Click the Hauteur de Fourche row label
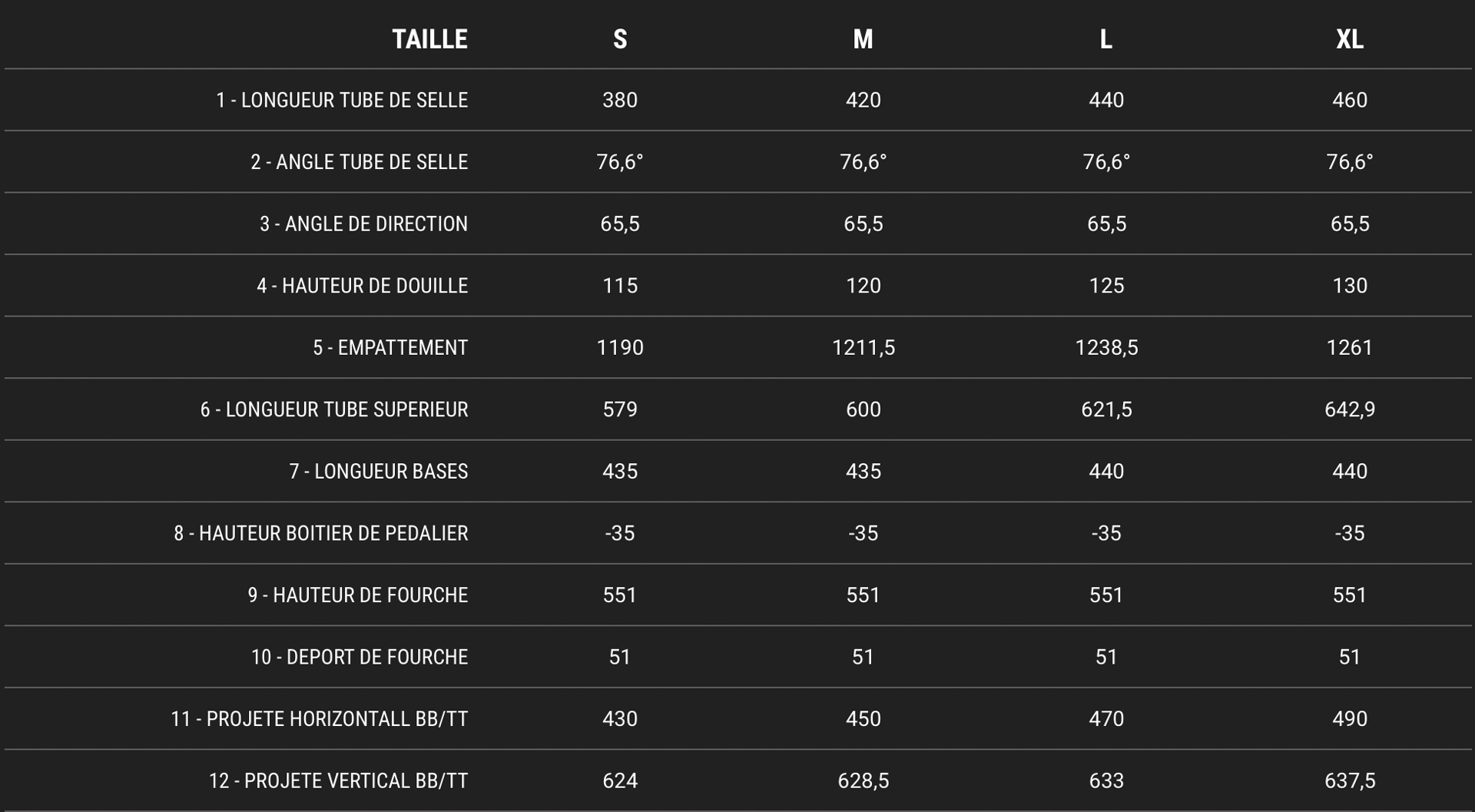The image size is (1475, 812). coord(357,595)
